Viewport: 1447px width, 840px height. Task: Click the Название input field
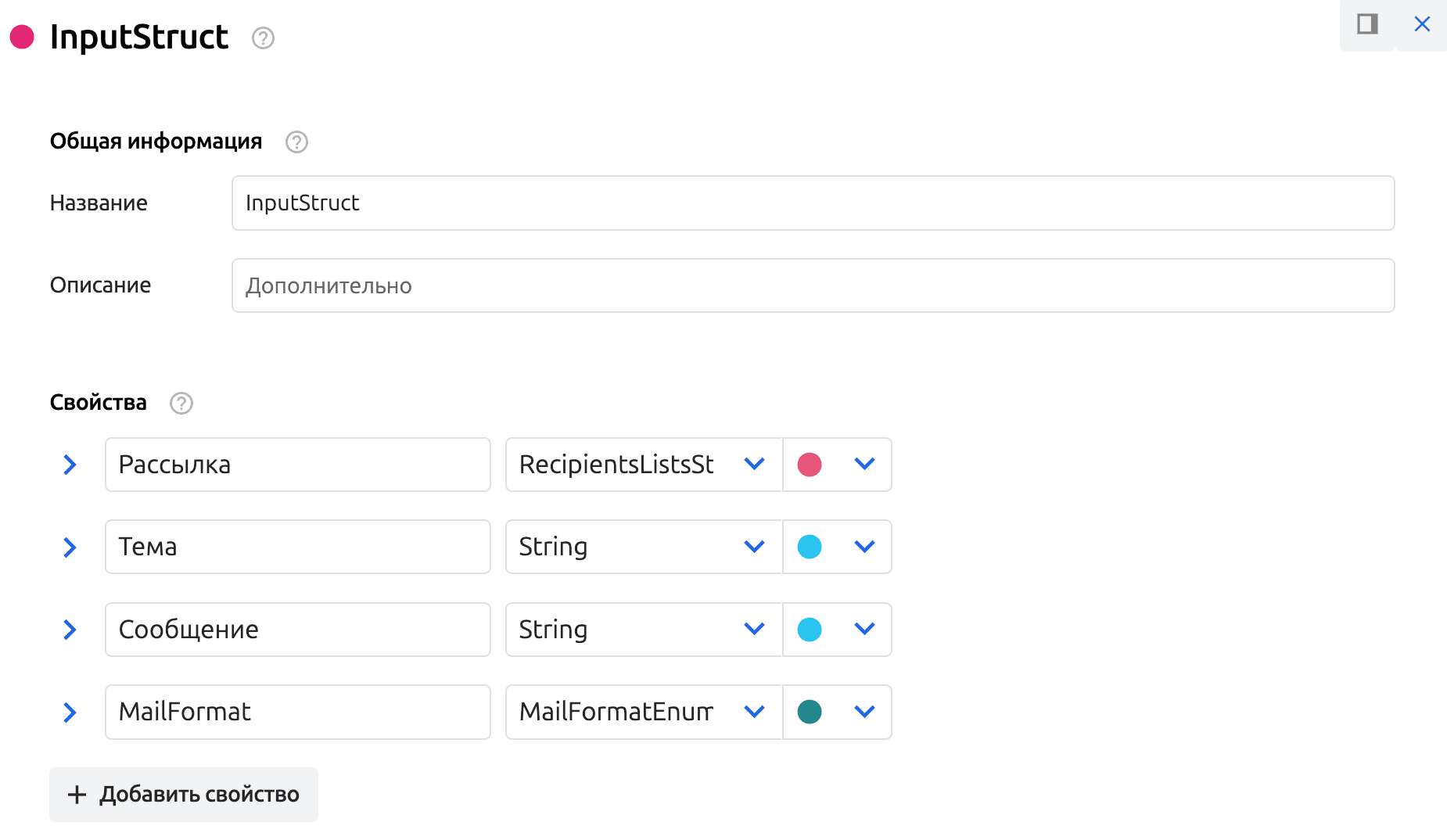pos(813,203)
